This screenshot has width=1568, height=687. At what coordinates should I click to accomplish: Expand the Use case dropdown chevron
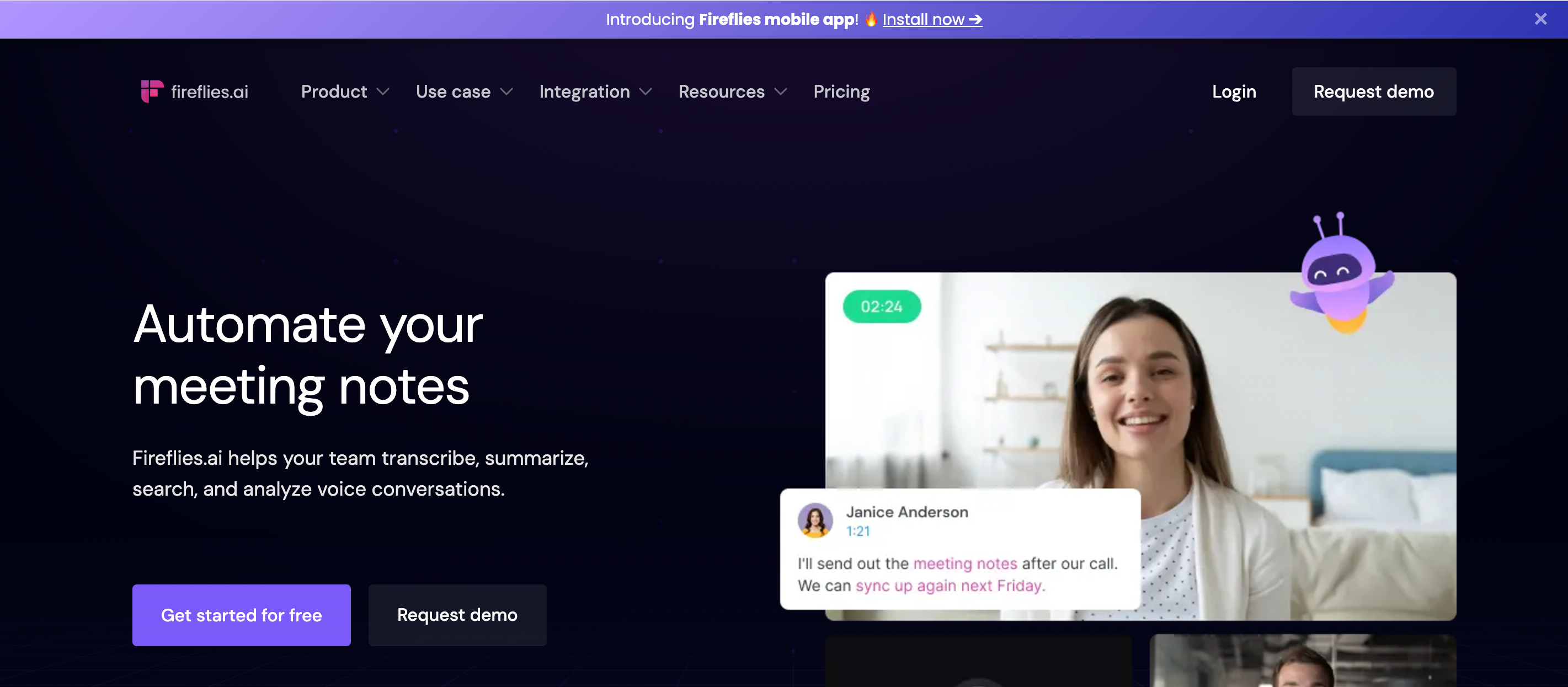pos(506,92)
